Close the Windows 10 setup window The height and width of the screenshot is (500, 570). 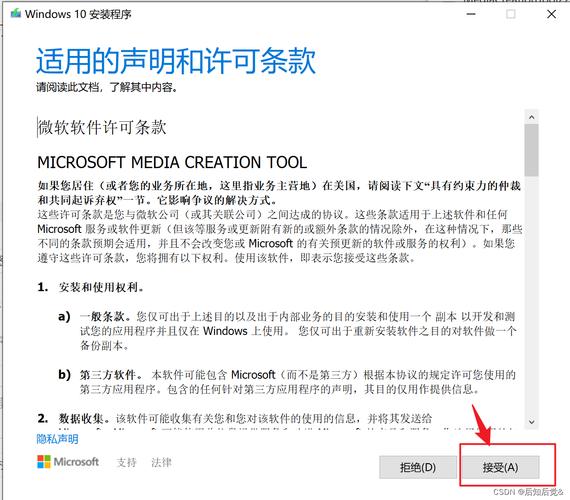coord(551,14)
